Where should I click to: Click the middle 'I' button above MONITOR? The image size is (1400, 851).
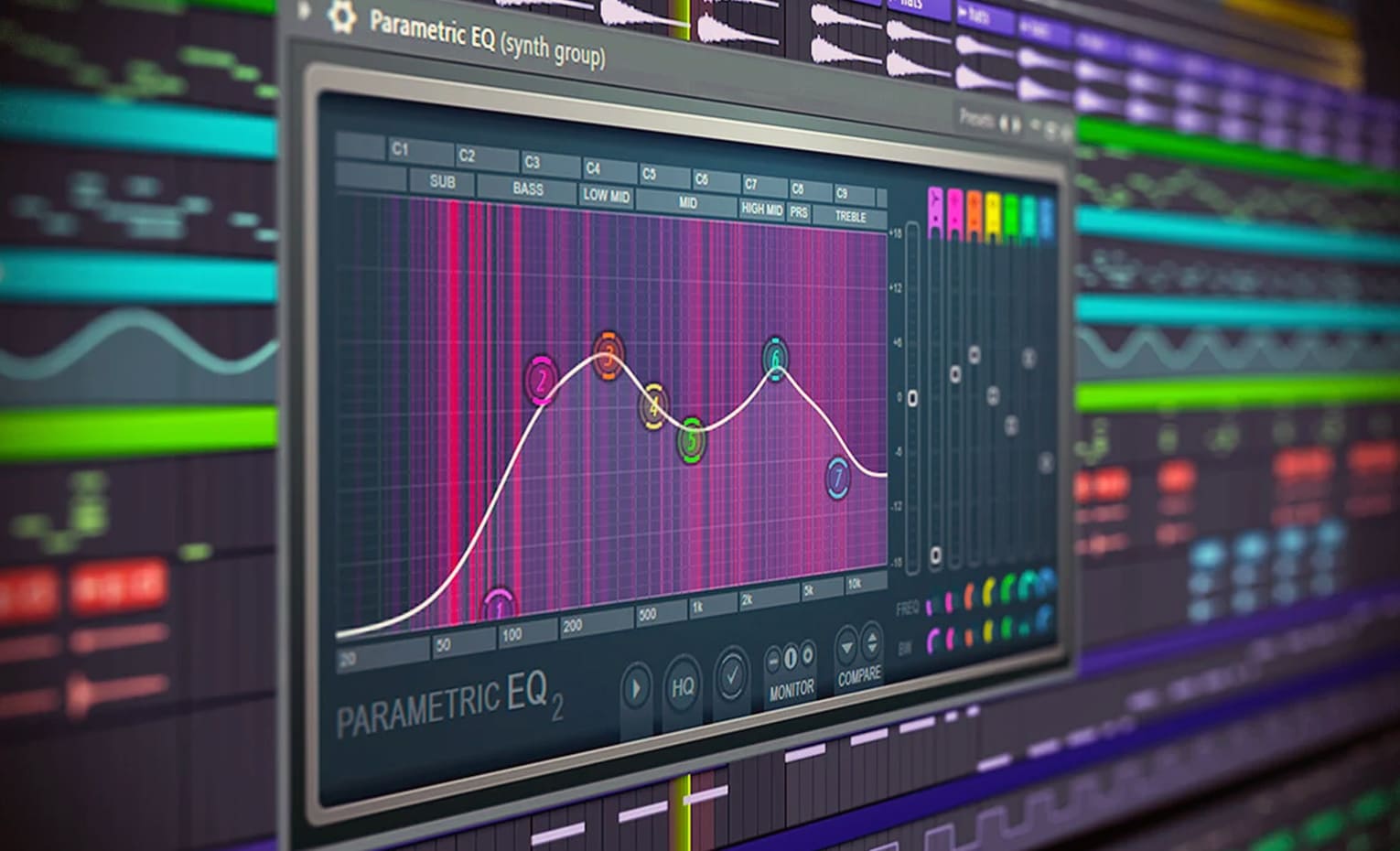click(x=791, y=656)
